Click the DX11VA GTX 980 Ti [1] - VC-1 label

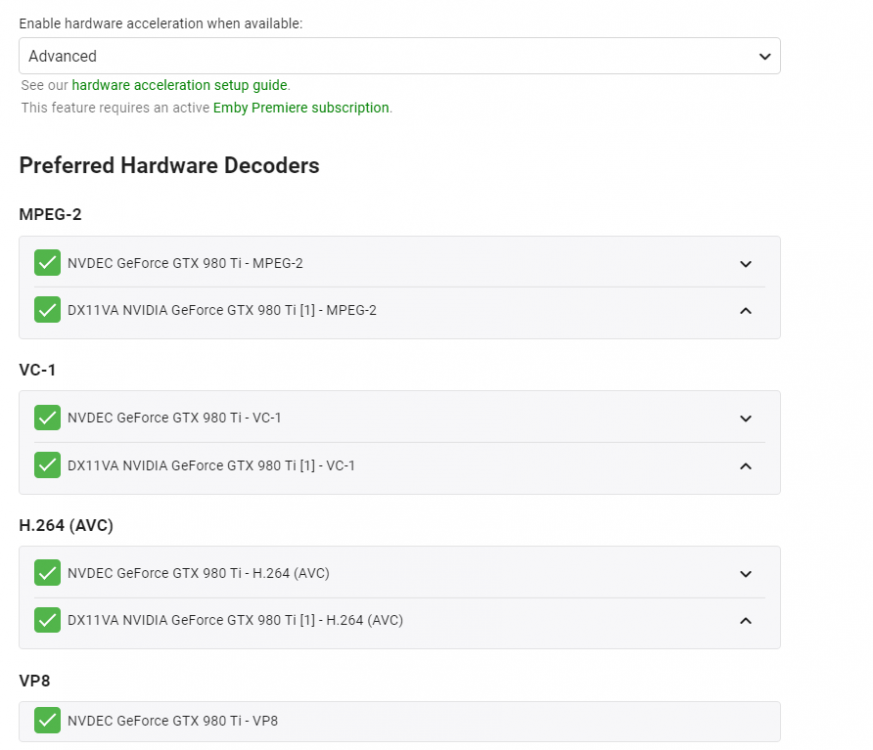(211, 465)
